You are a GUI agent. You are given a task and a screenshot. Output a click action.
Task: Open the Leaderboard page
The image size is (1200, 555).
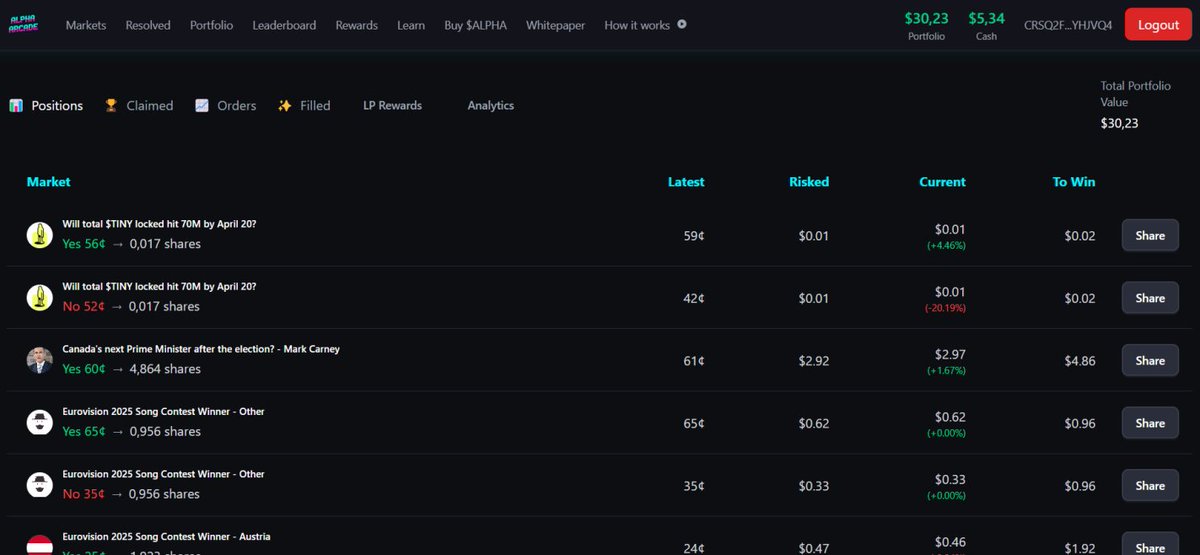point(284,25)
